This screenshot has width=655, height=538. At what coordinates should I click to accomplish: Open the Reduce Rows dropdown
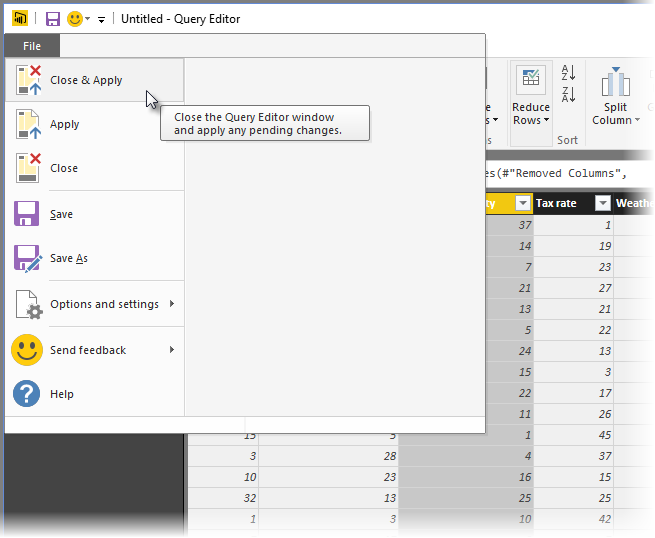[531, 114]
